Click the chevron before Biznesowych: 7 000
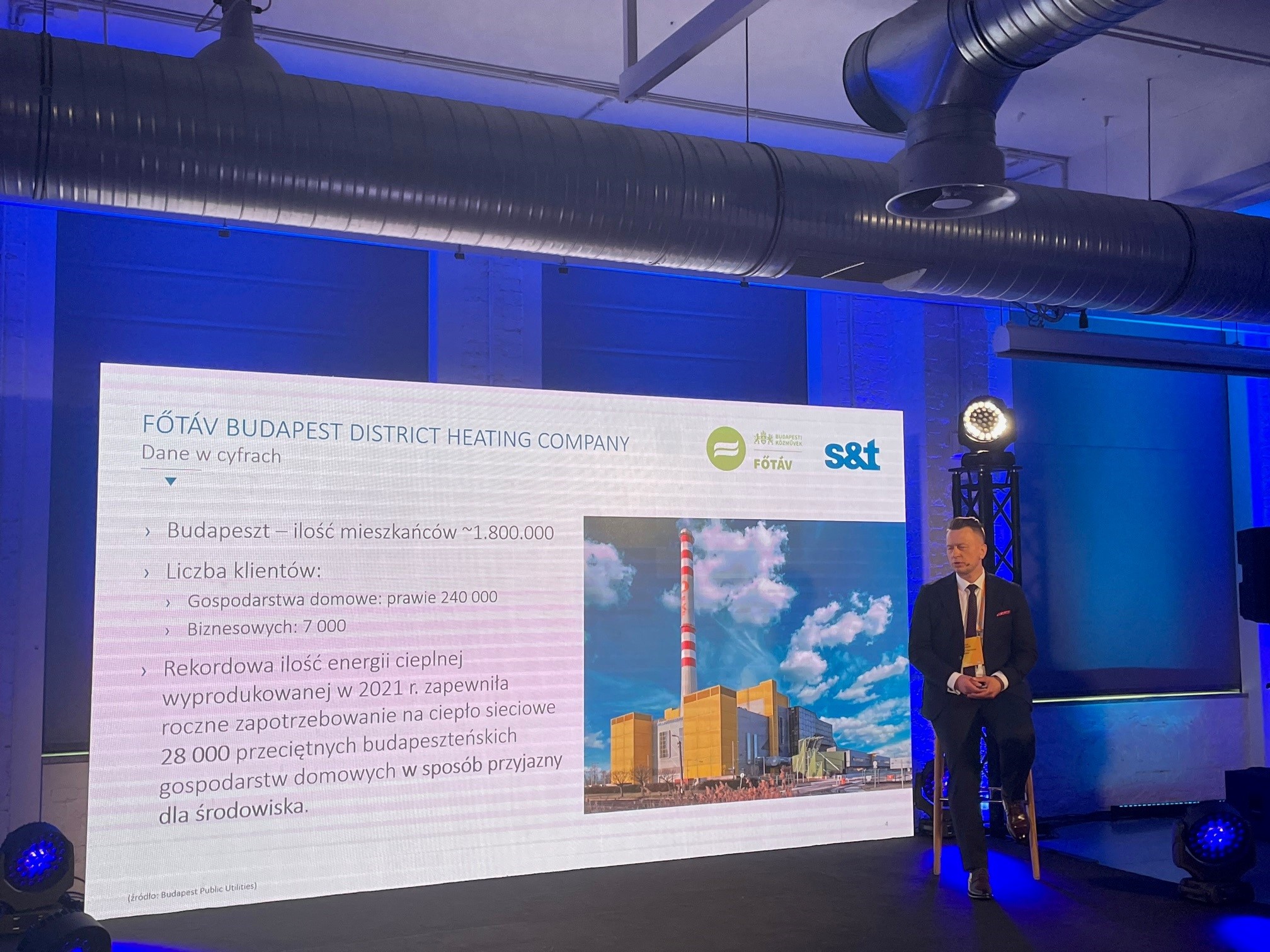 point(168,630)
